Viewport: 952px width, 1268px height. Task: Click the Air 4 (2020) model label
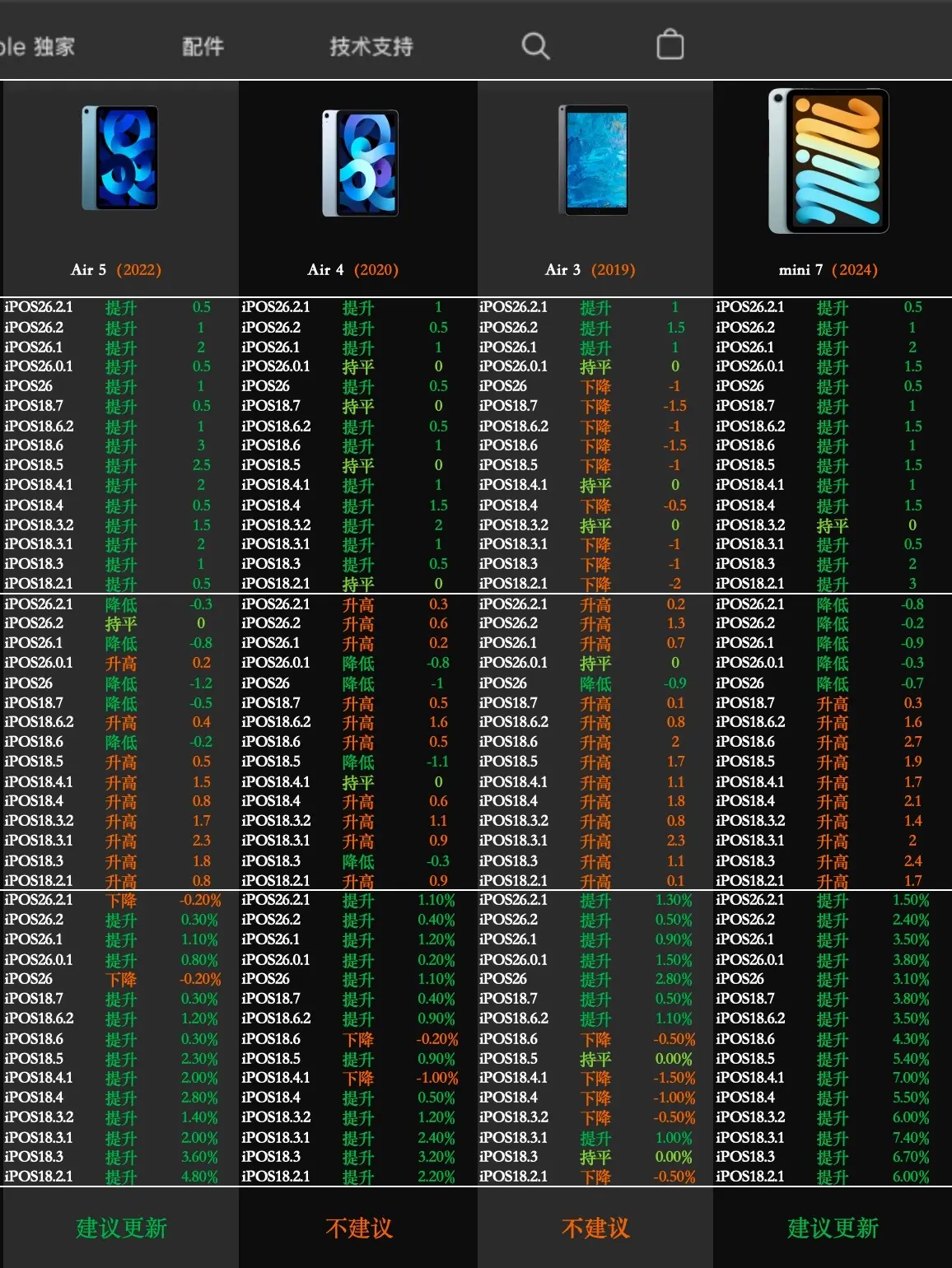(x=352, y=270)
